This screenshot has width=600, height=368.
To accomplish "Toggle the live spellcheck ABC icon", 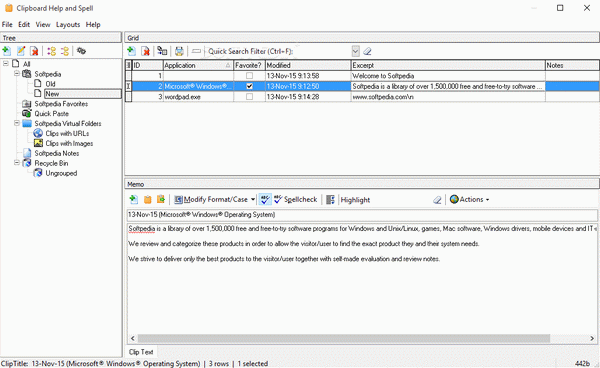I will 265,199.
